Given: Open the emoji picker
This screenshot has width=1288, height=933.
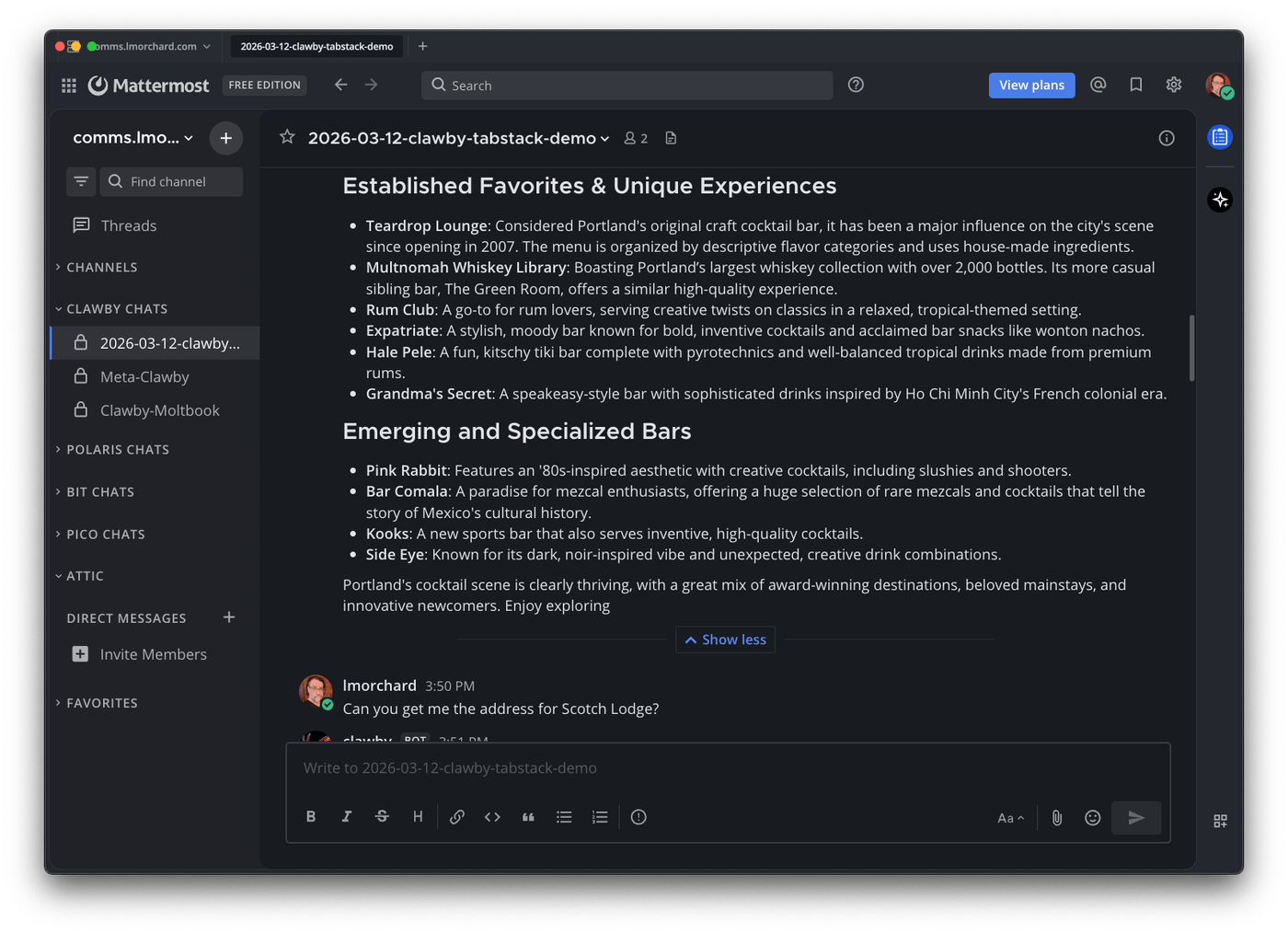Looking at the screenshot, I should coord(1092,818).
